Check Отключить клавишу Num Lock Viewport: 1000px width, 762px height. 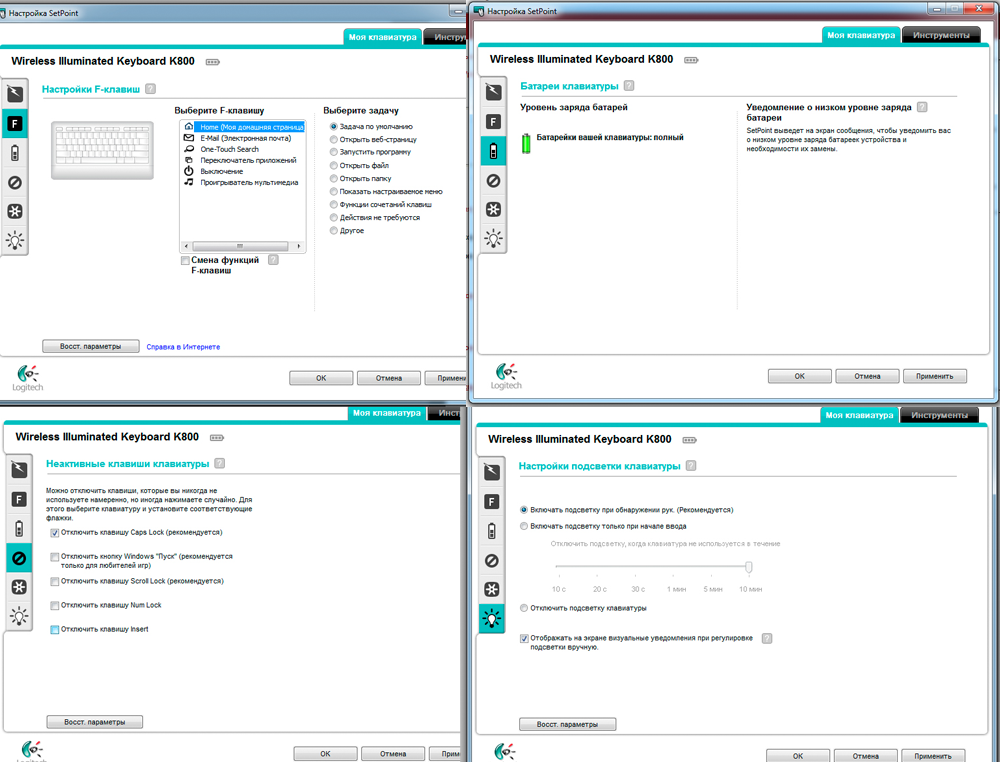pyautogui.click(x=55, y=606)
